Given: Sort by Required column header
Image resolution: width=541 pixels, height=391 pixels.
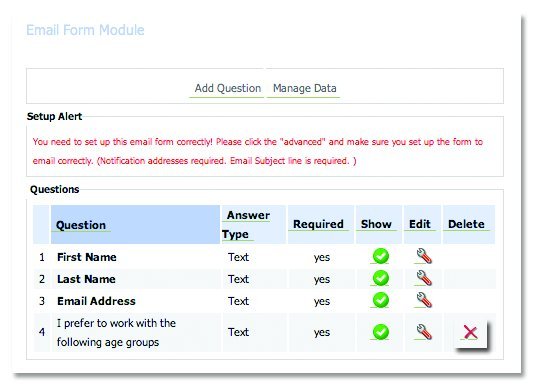Looking at the screenshot, I should pos(318,224).
